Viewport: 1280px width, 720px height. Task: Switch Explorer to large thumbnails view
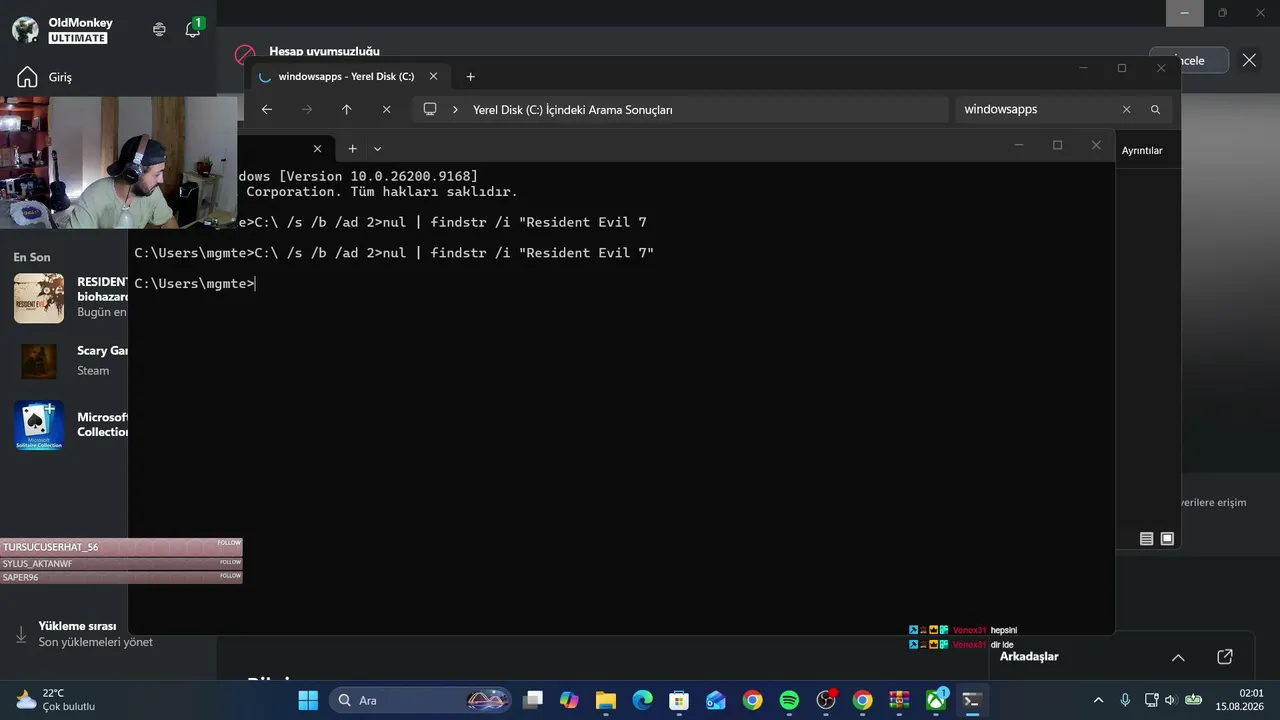point(1166,539)
